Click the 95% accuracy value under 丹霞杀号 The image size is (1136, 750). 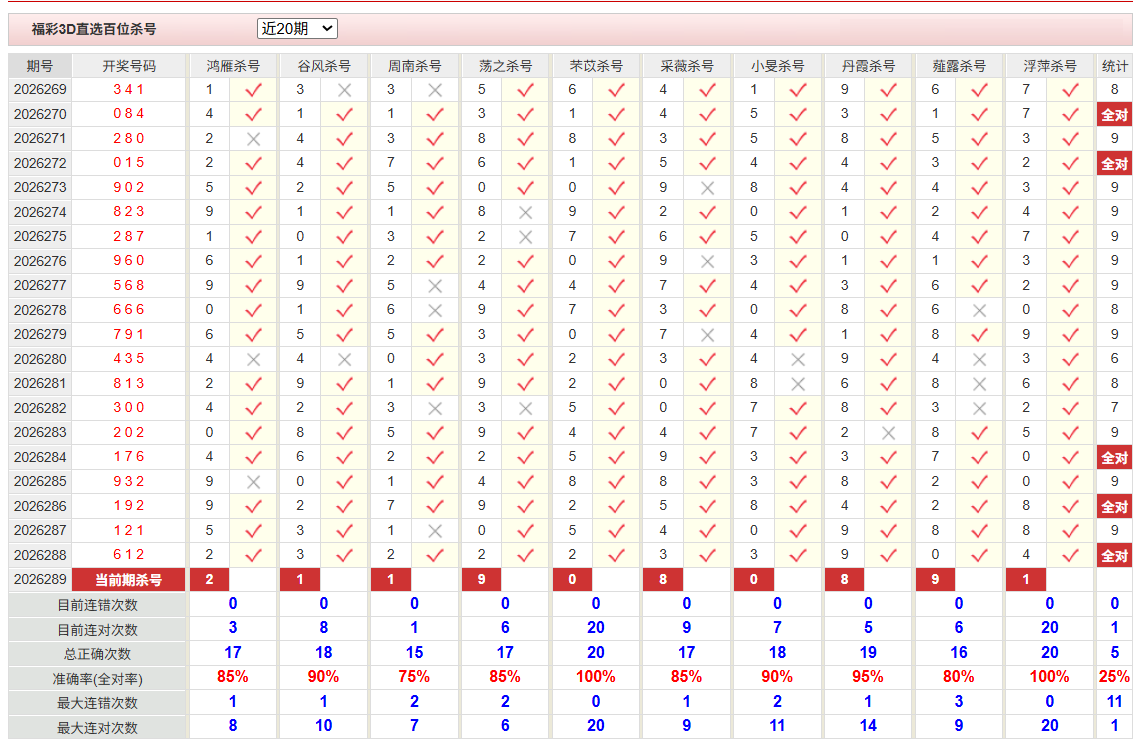pyautogui.click(x=868, y=677)
